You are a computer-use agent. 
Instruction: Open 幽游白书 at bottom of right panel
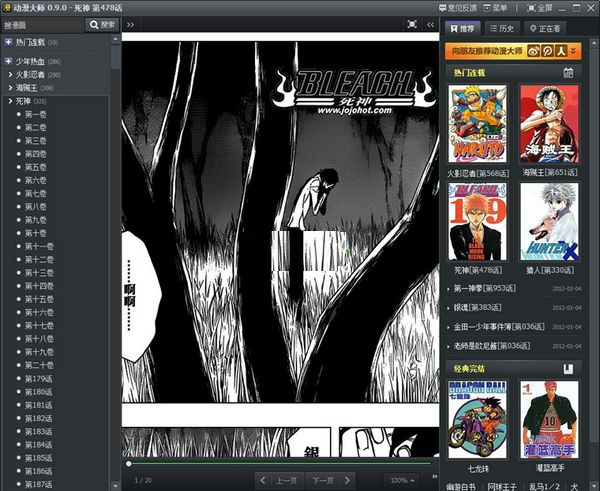tap(461, 486)
